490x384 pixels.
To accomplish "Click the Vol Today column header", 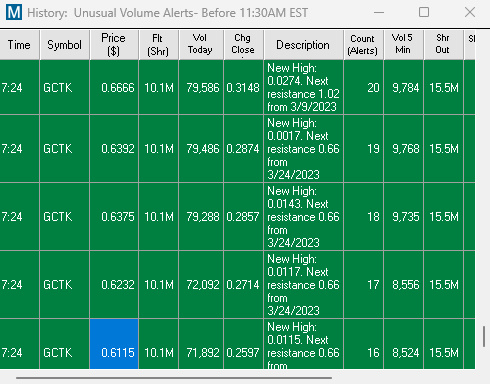I will pyautogui.click(x=201, y=45).
